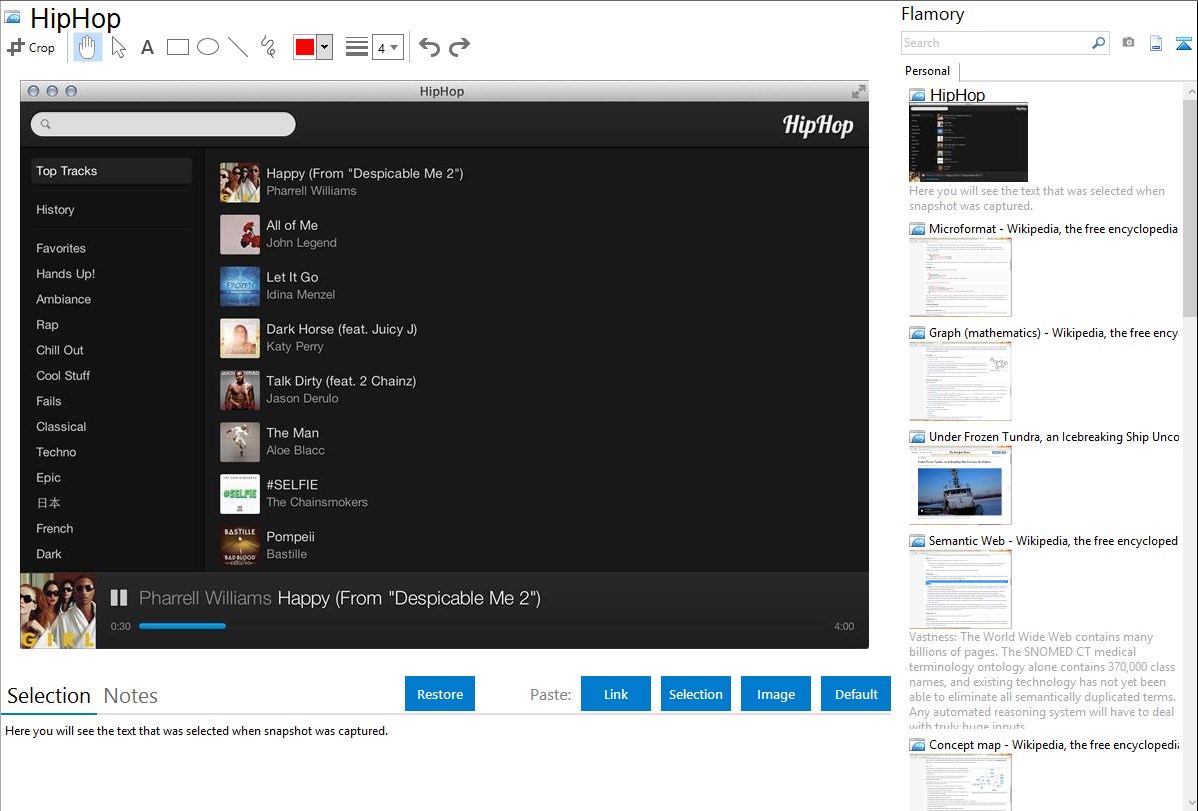
Task: Redo the last annotation
Action: tap(459, 47)
